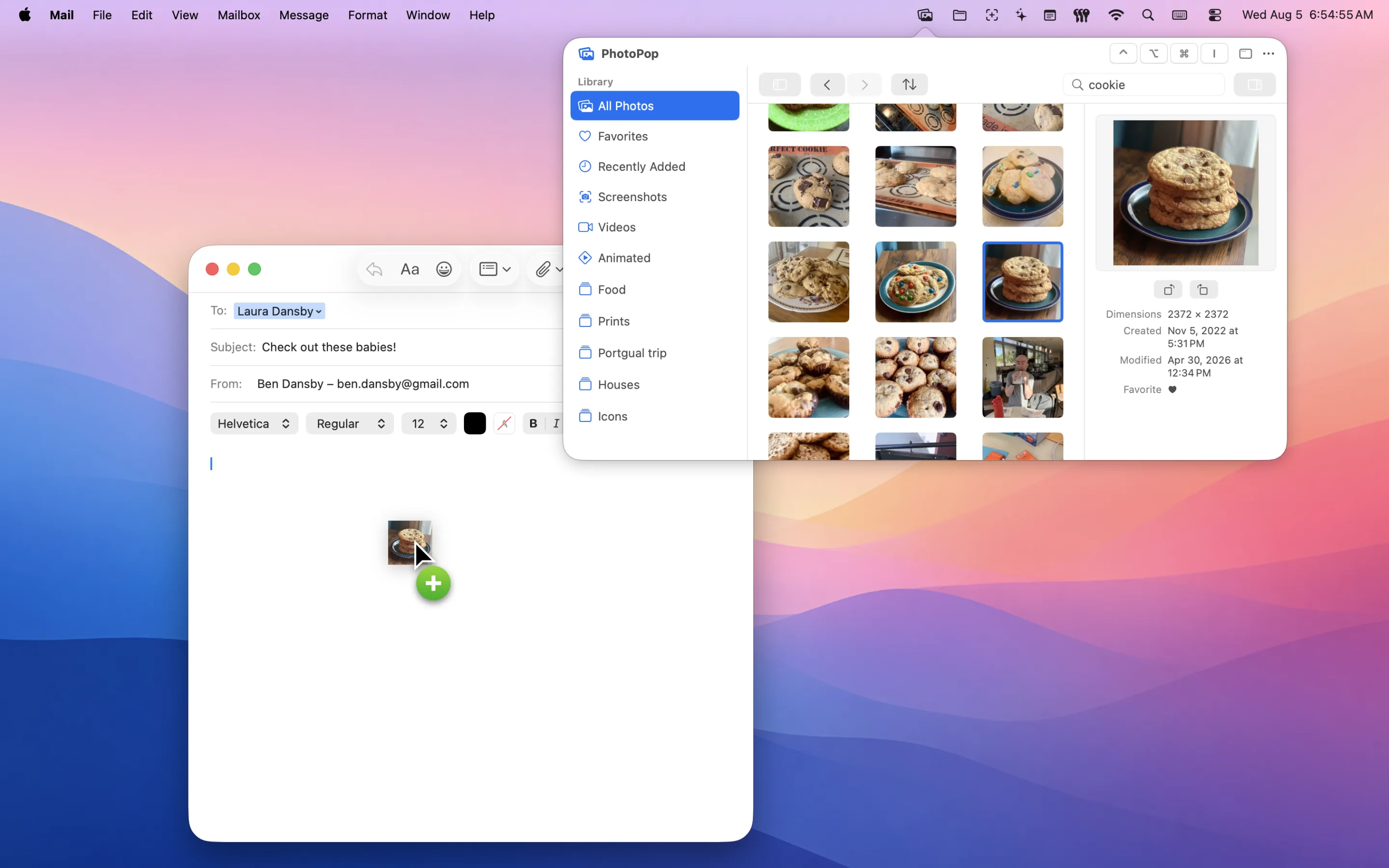Click the sort order arrows button
The image size is (1389, 868).
click(x=909, y=84)
